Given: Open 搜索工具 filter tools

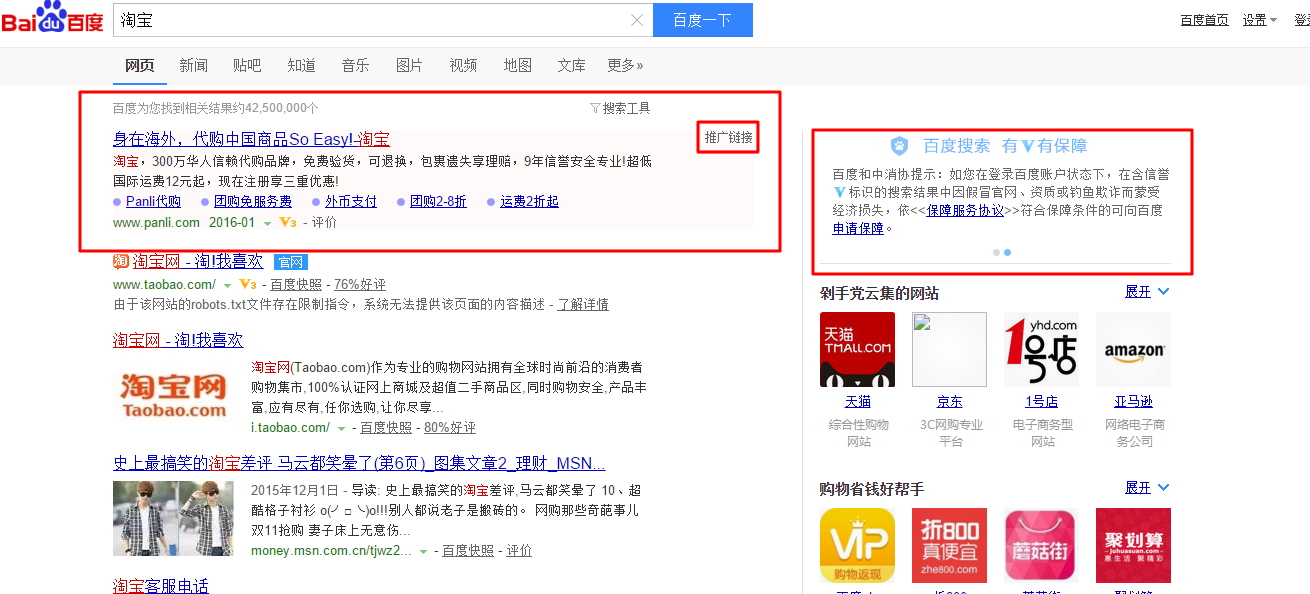Looking at the screenshot, I should (x=620, y=108).
